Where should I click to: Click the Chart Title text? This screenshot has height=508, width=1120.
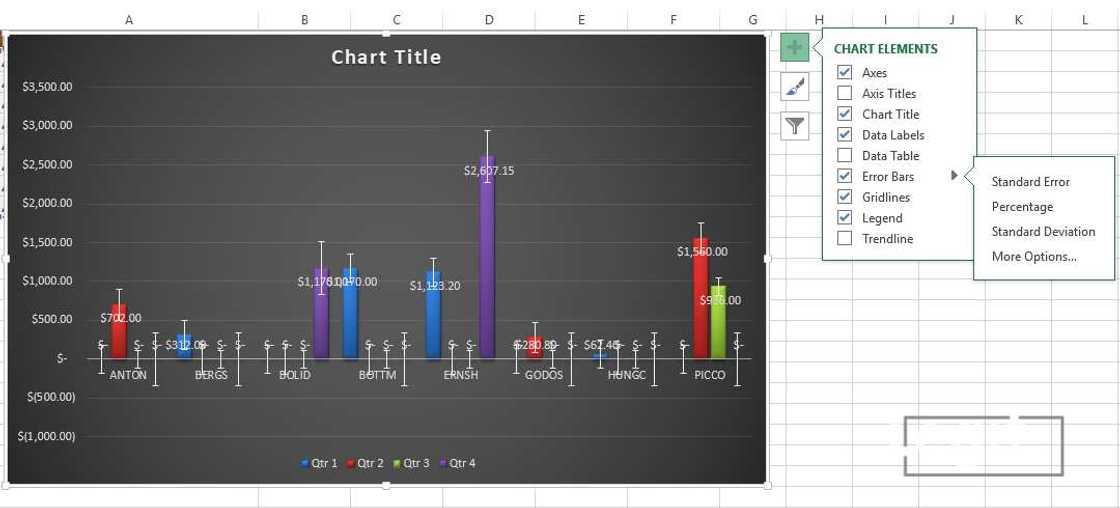[x=386, y=57]
